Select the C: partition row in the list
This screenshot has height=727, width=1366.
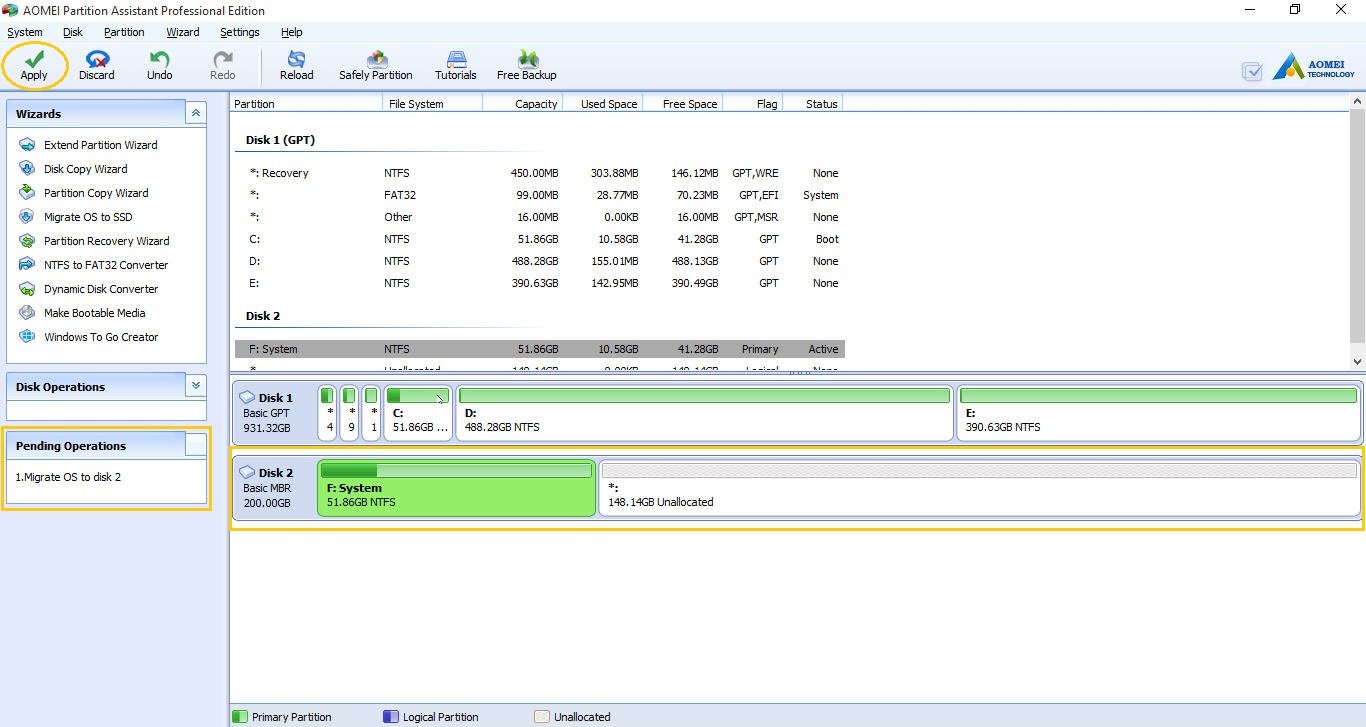pyautogui.click(x=540, y=239)
